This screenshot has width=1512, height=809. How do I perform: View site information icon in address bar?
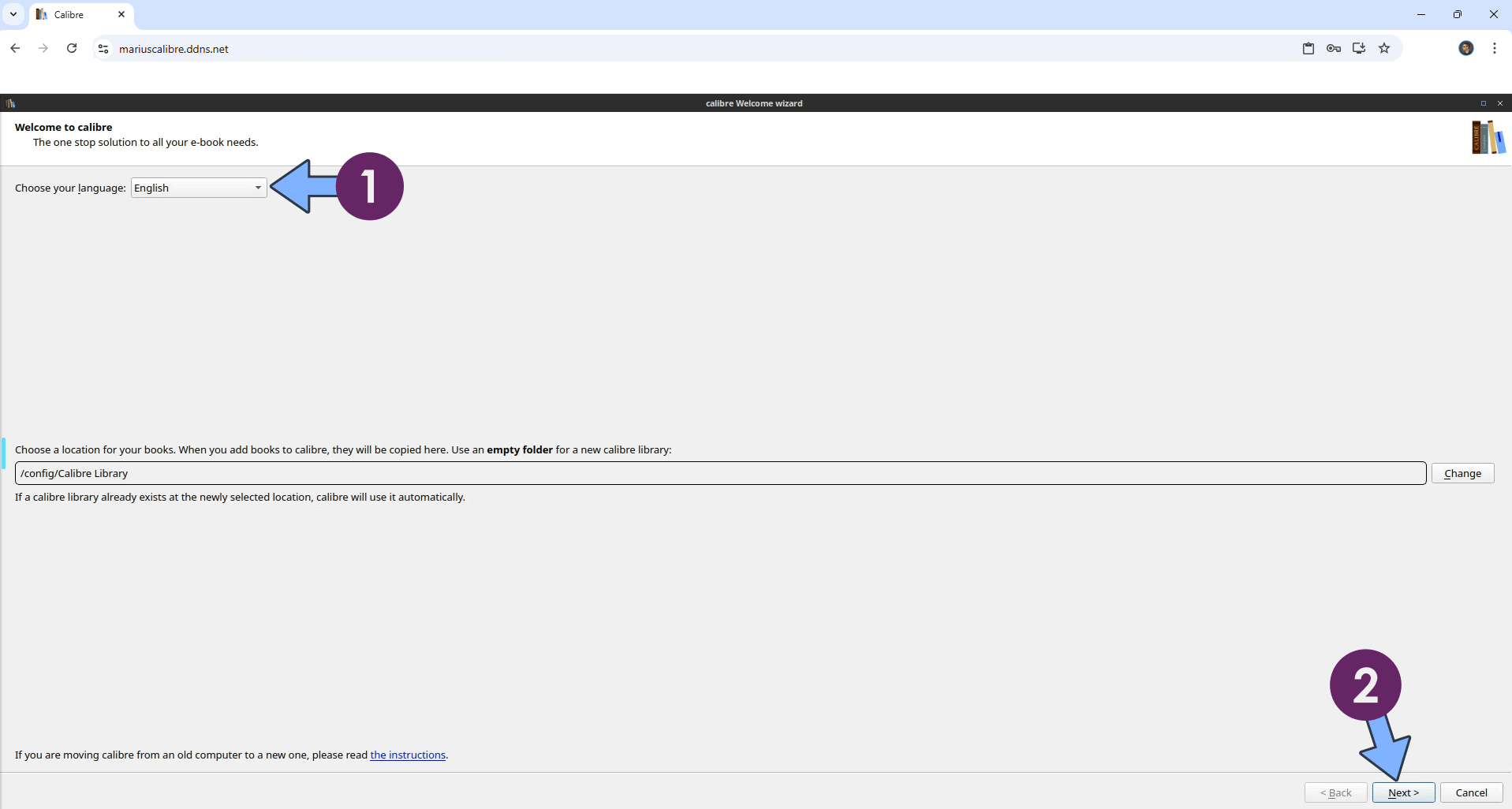point(103,49)
